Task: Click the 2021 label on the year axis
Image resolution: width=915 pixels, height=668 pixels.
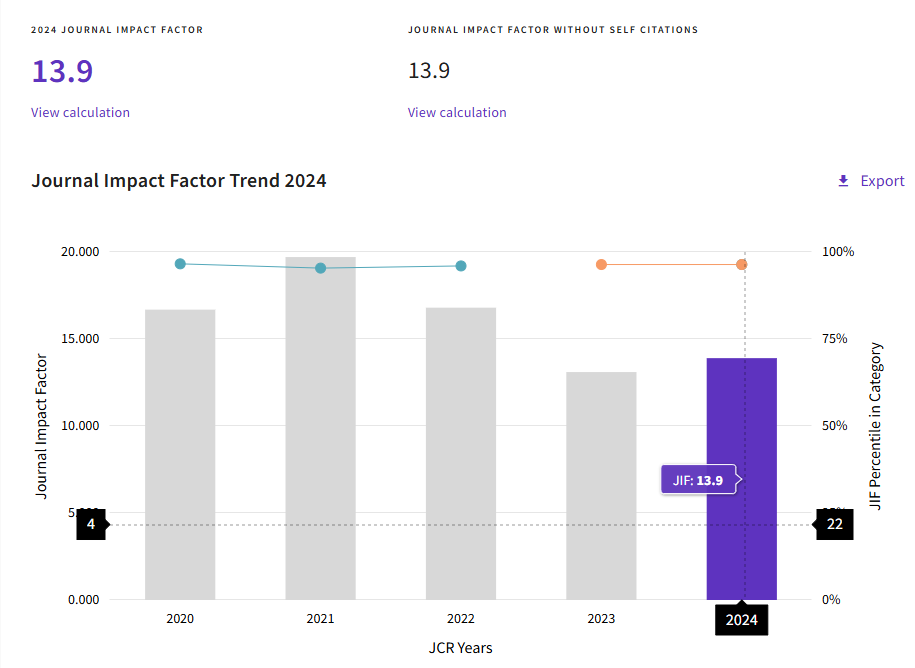Action: [x=320, y=619]
